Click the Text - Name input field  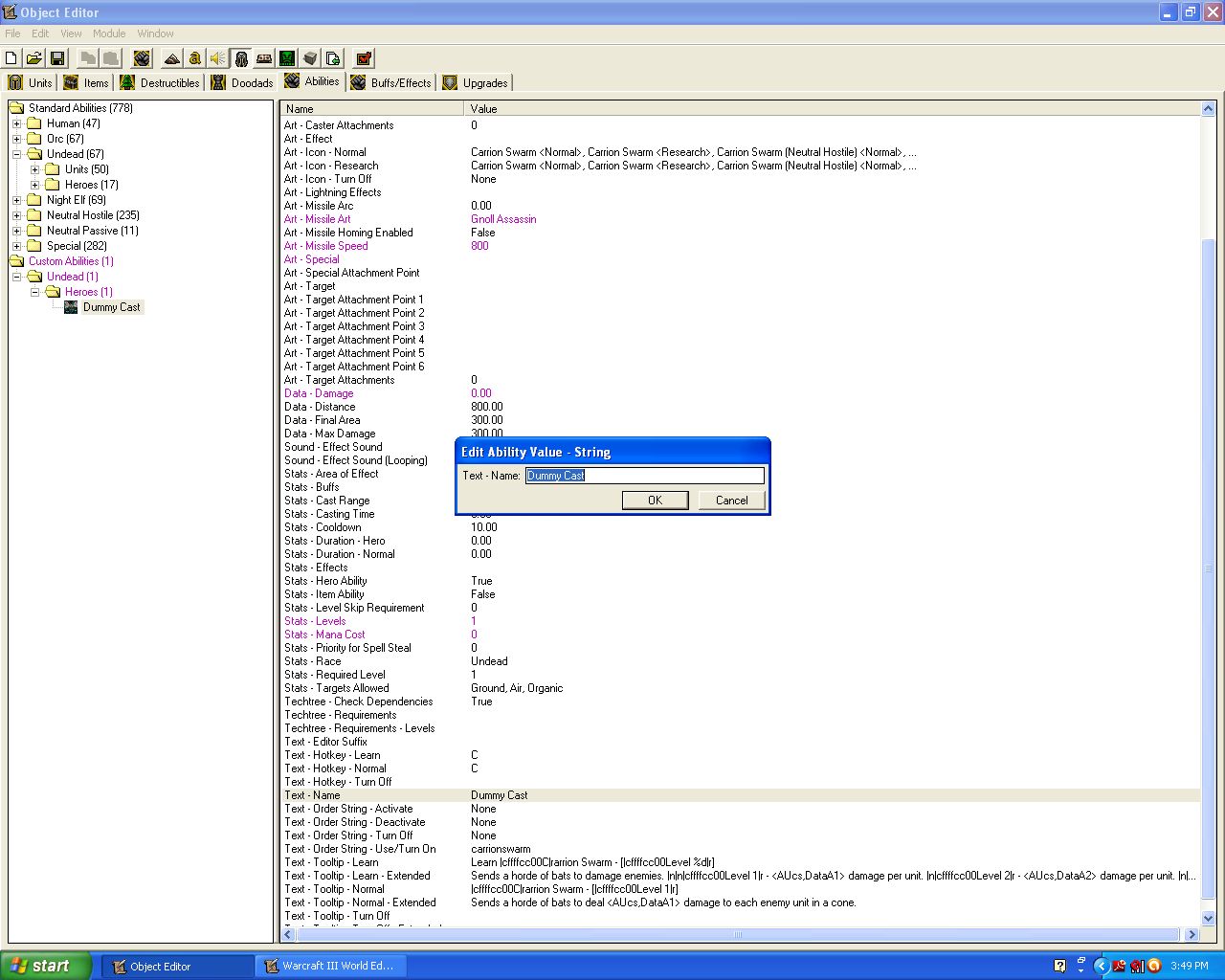pos(645,476)
